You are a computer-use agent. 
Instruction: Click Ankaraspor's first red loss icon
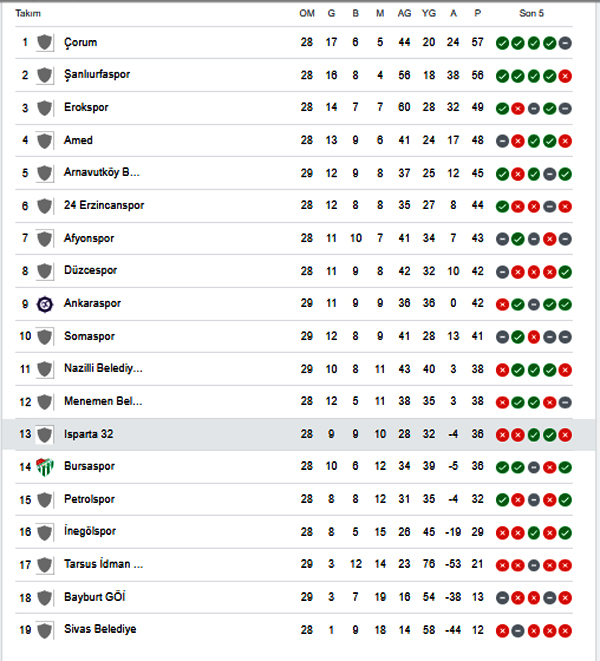pos(502,304)
